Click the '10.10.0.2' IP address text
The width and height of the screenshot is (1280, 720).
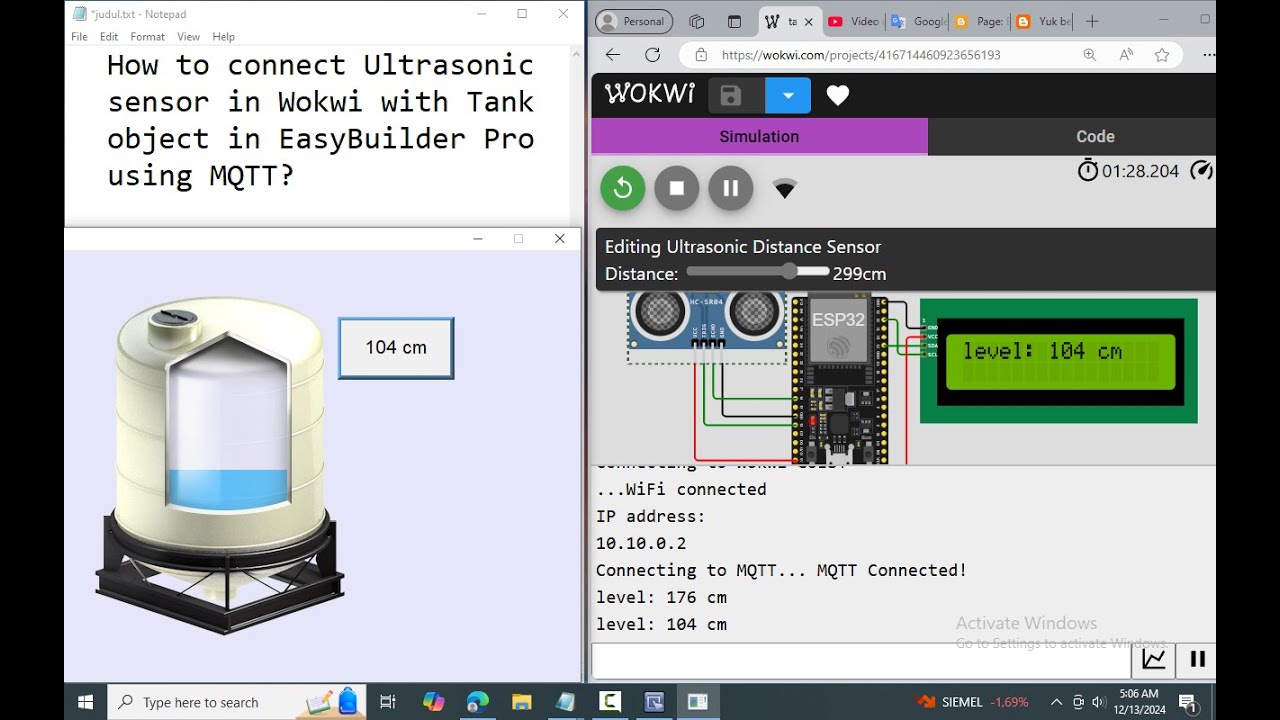pos(641,543)
